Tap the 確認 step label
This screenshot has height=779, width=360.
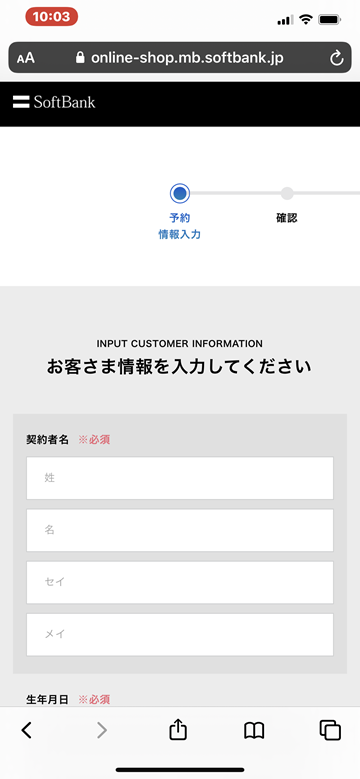tap(287, 218)
